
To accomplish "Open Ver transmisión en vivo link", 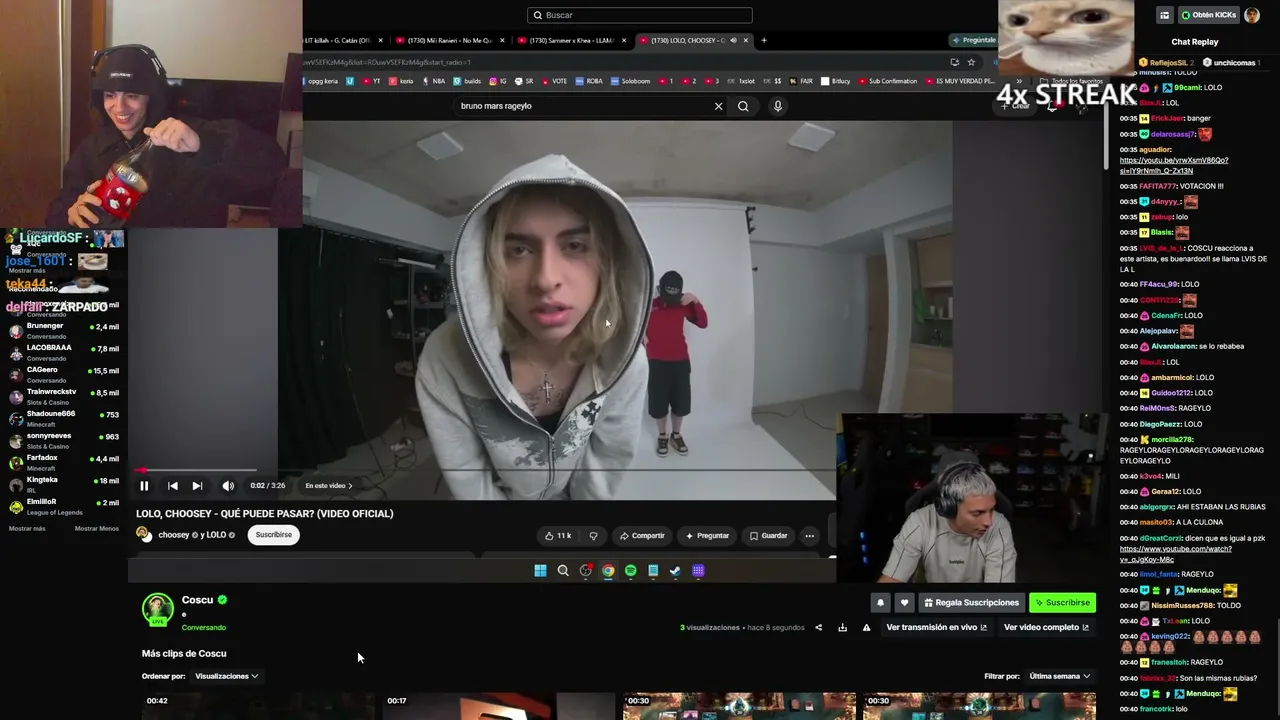I will [936, 628].
